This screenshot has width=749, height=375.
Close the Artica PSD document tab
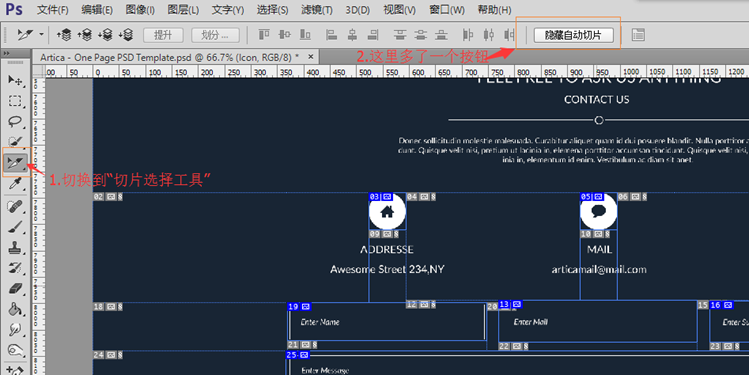(x=311, y=57)
